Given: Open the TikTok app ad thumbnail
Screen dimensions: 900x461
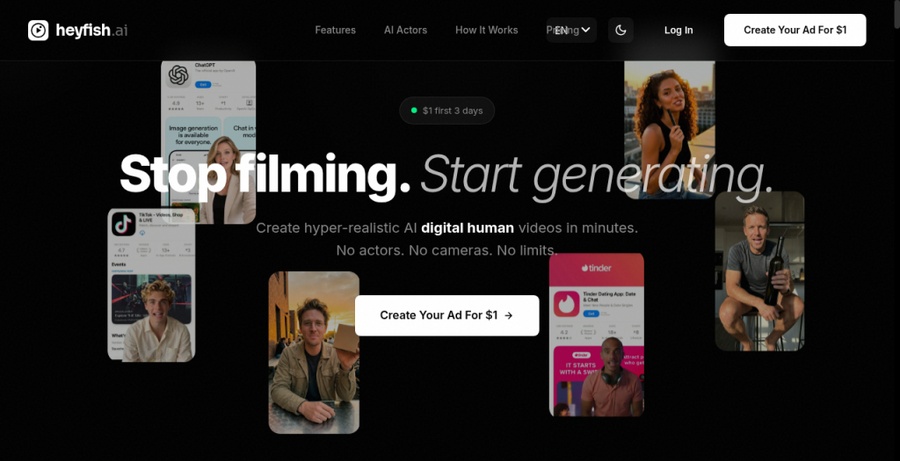Looking at the screenshot, I should [x=151, y=285].
